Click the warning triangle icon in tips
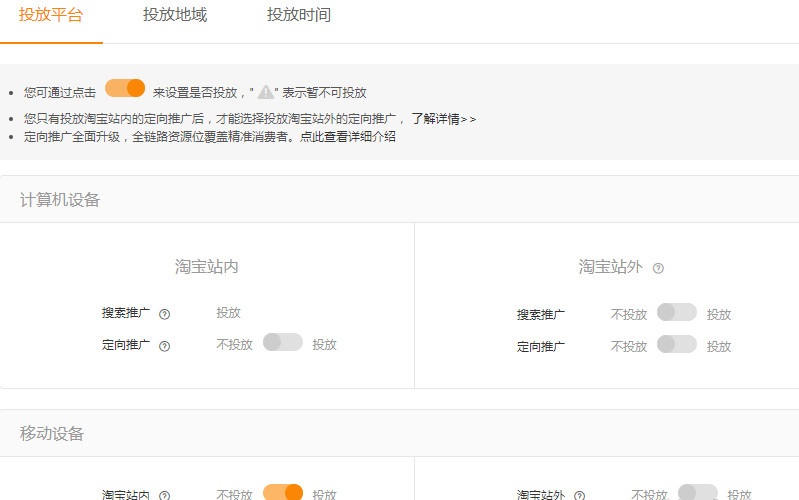 (x=265, y=92)
